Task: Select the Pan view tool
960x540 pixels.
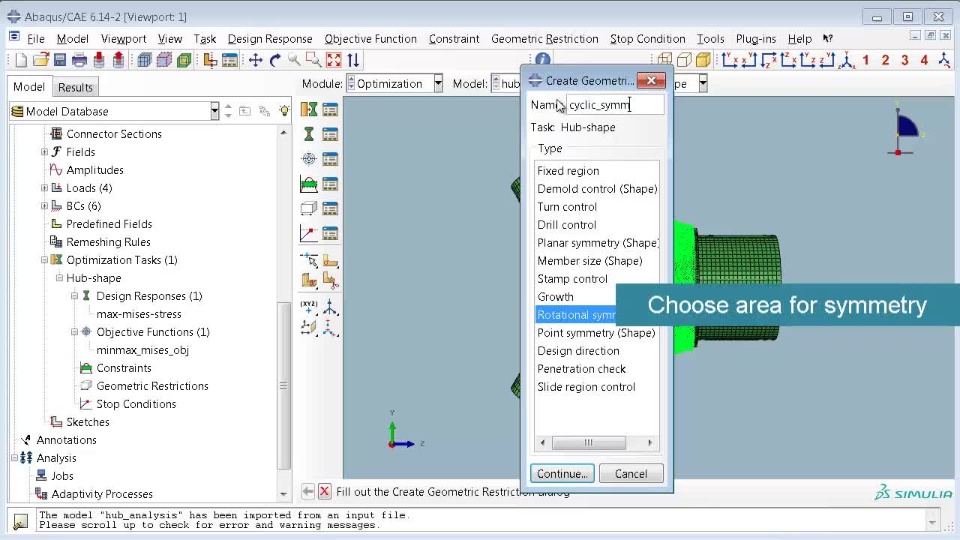Action: click(x=255, y=60)
